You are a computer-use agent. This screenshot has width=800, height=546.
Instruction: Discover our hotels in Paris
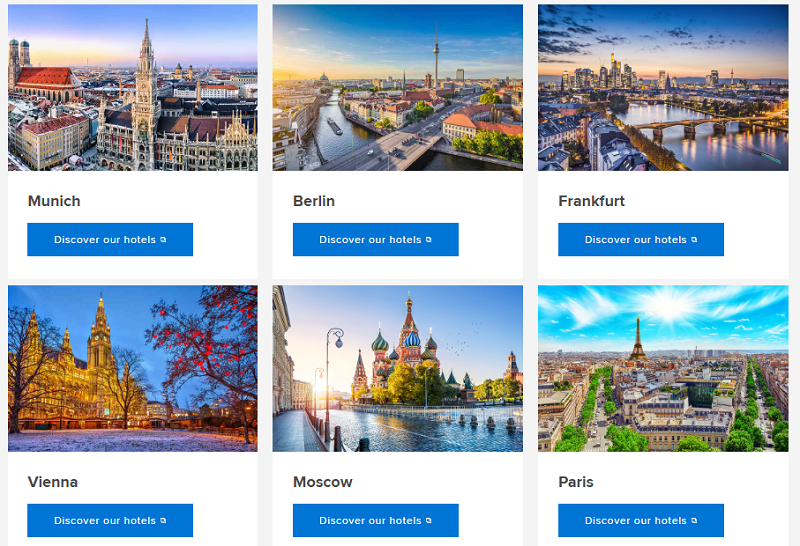click(641, 520)
